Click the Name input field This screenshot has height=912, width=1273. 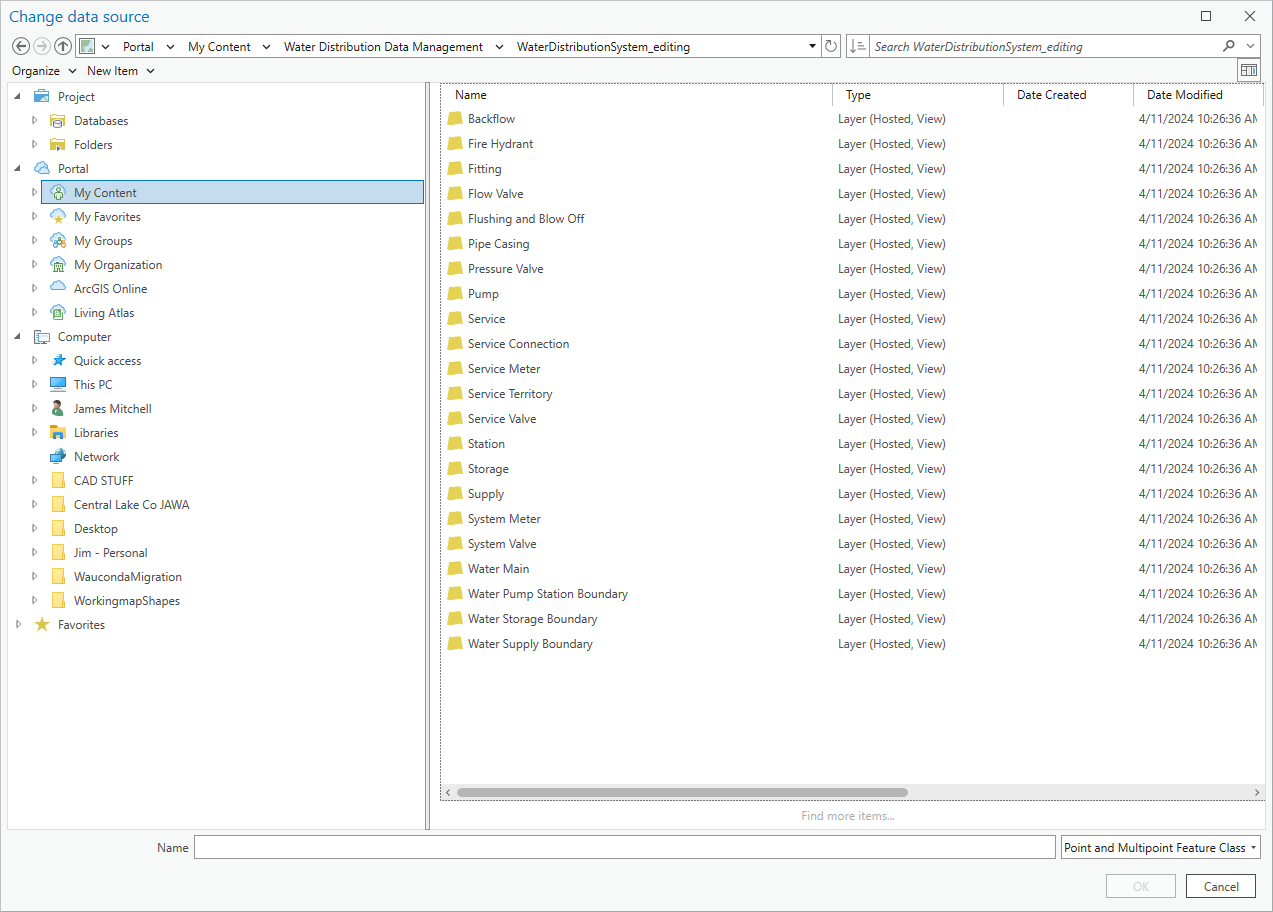click(x=625, y=848)
